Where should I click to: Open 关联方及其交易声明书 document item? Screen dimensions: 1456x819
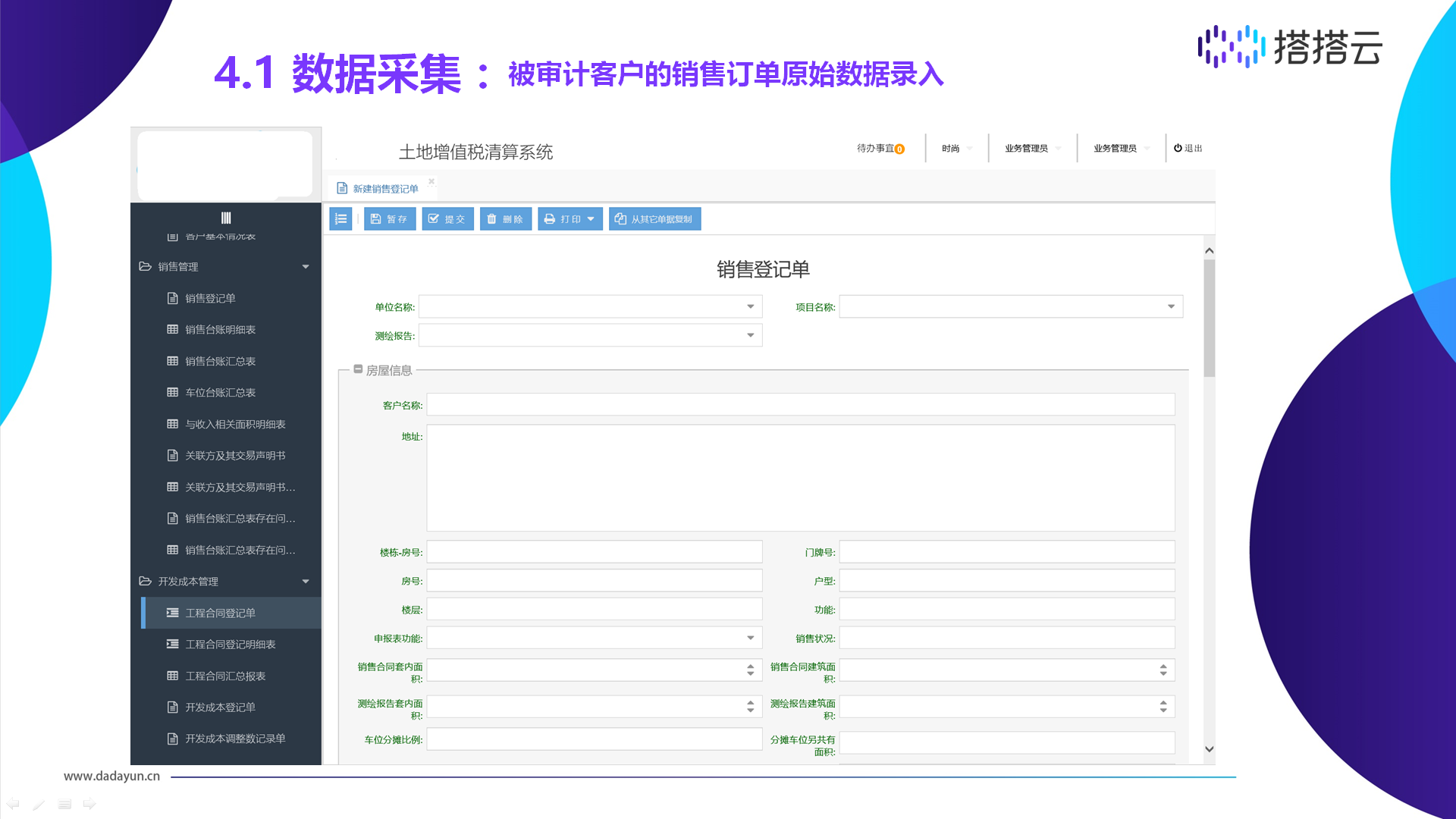(226, 456)
